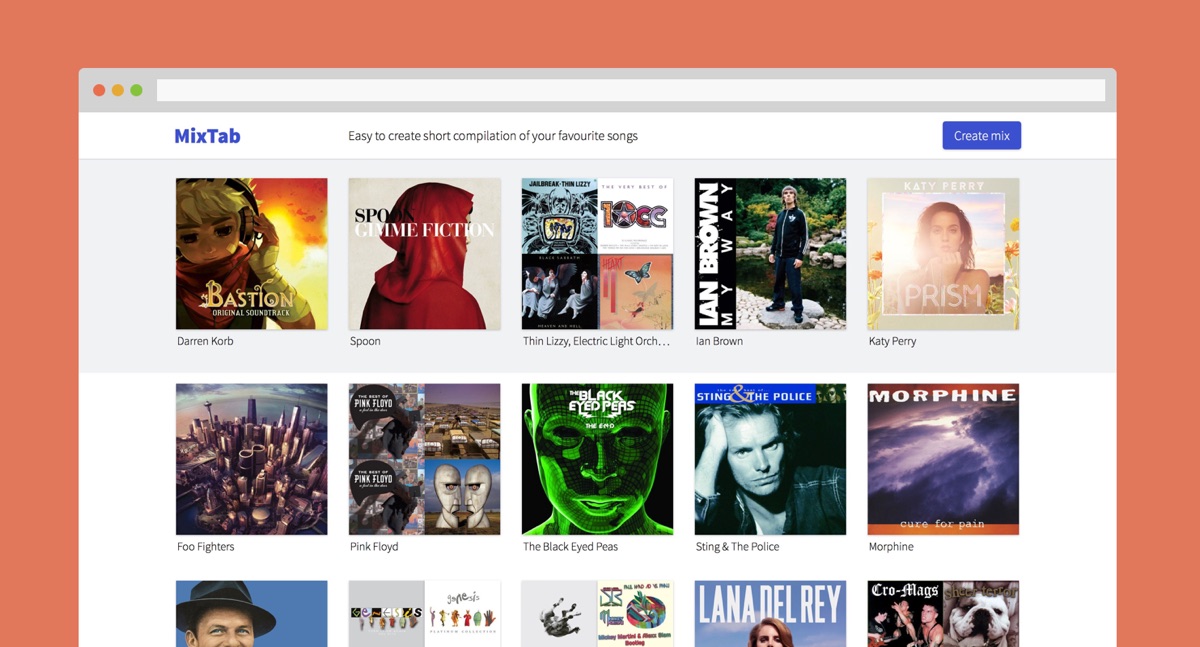Close the window with red button
The image size is (1200, 647).
tap(99, 90)
